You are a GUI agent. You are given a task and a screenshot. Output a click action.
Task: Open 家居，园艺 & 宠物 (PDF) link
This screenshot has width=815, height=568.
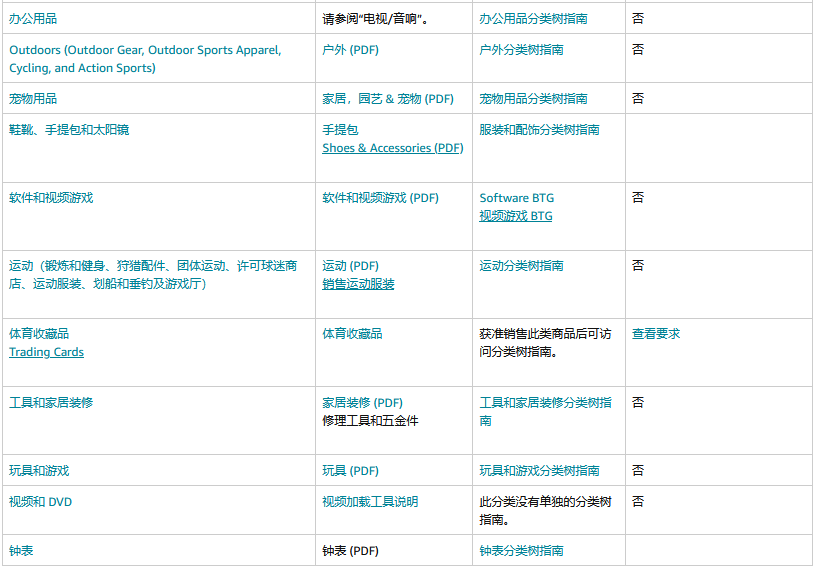(x=388, y=99)
